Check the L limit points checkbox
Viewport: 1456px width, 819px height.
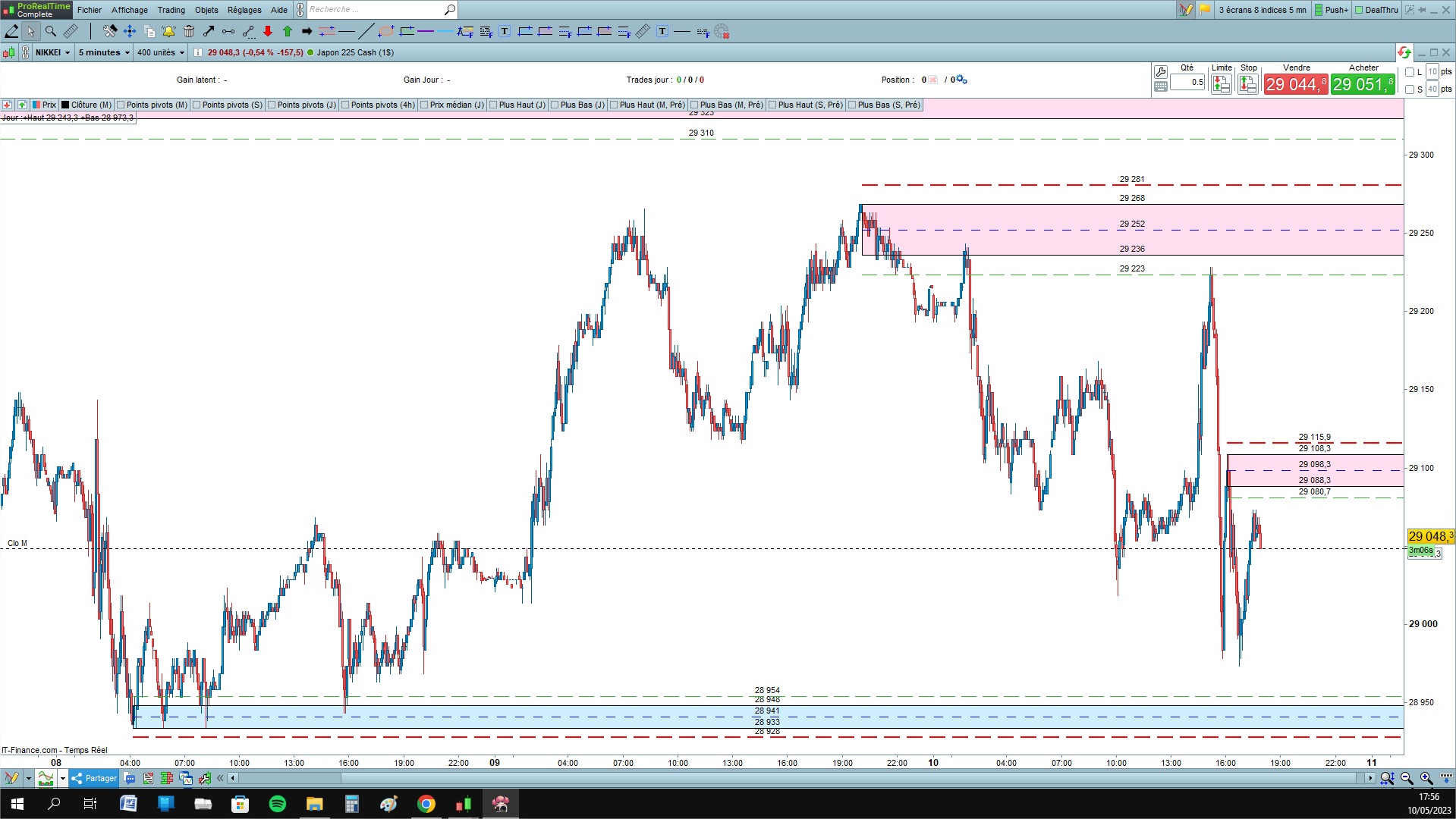[x=1410, y=72]
